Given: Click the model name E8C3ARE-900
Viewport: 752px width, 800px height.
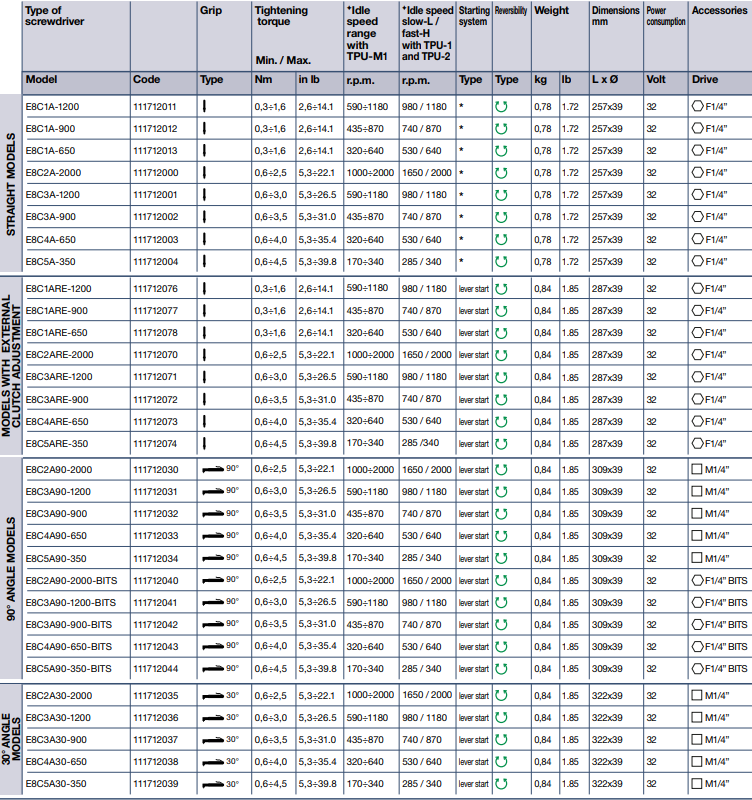Looking at the screenshot, I should [57, 399].
